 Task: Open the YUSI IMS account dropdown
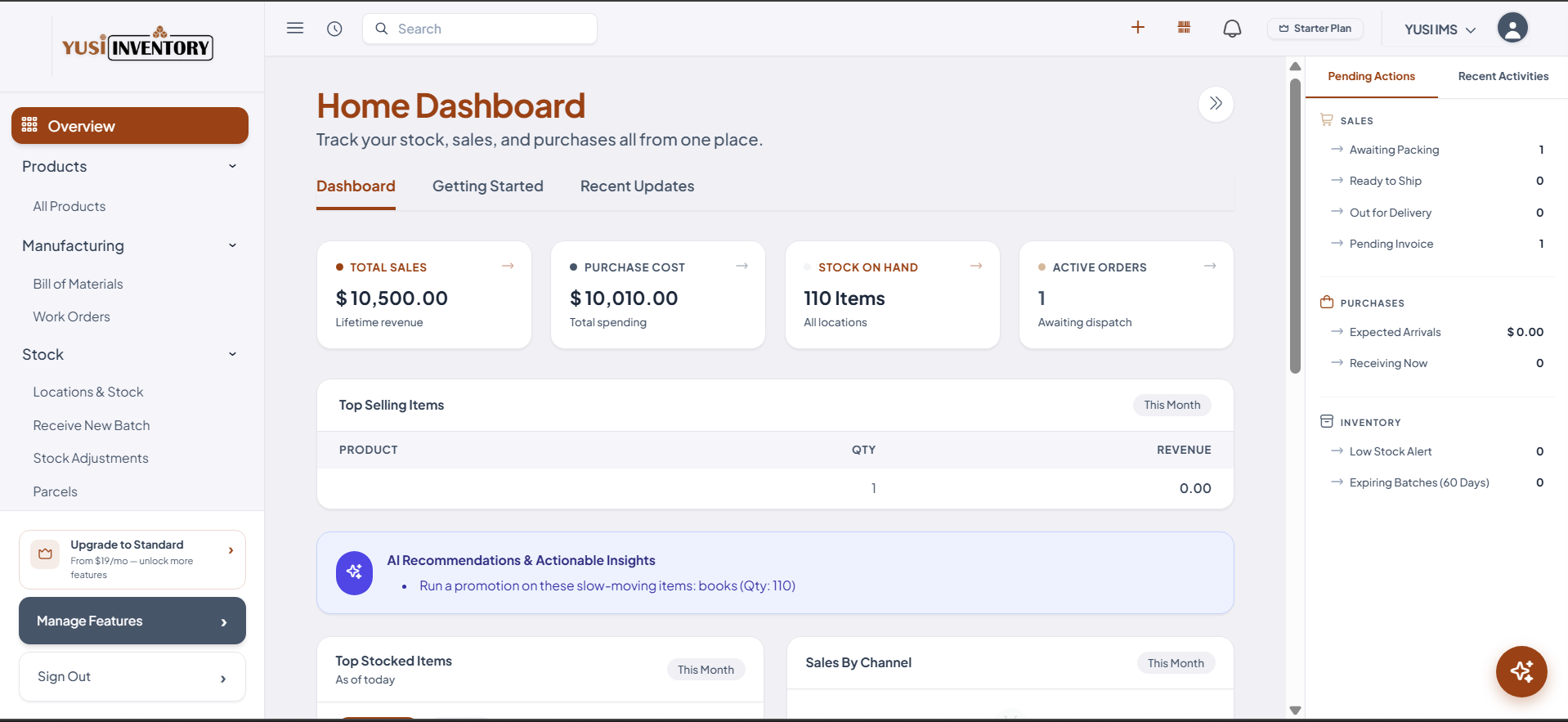1440,29
